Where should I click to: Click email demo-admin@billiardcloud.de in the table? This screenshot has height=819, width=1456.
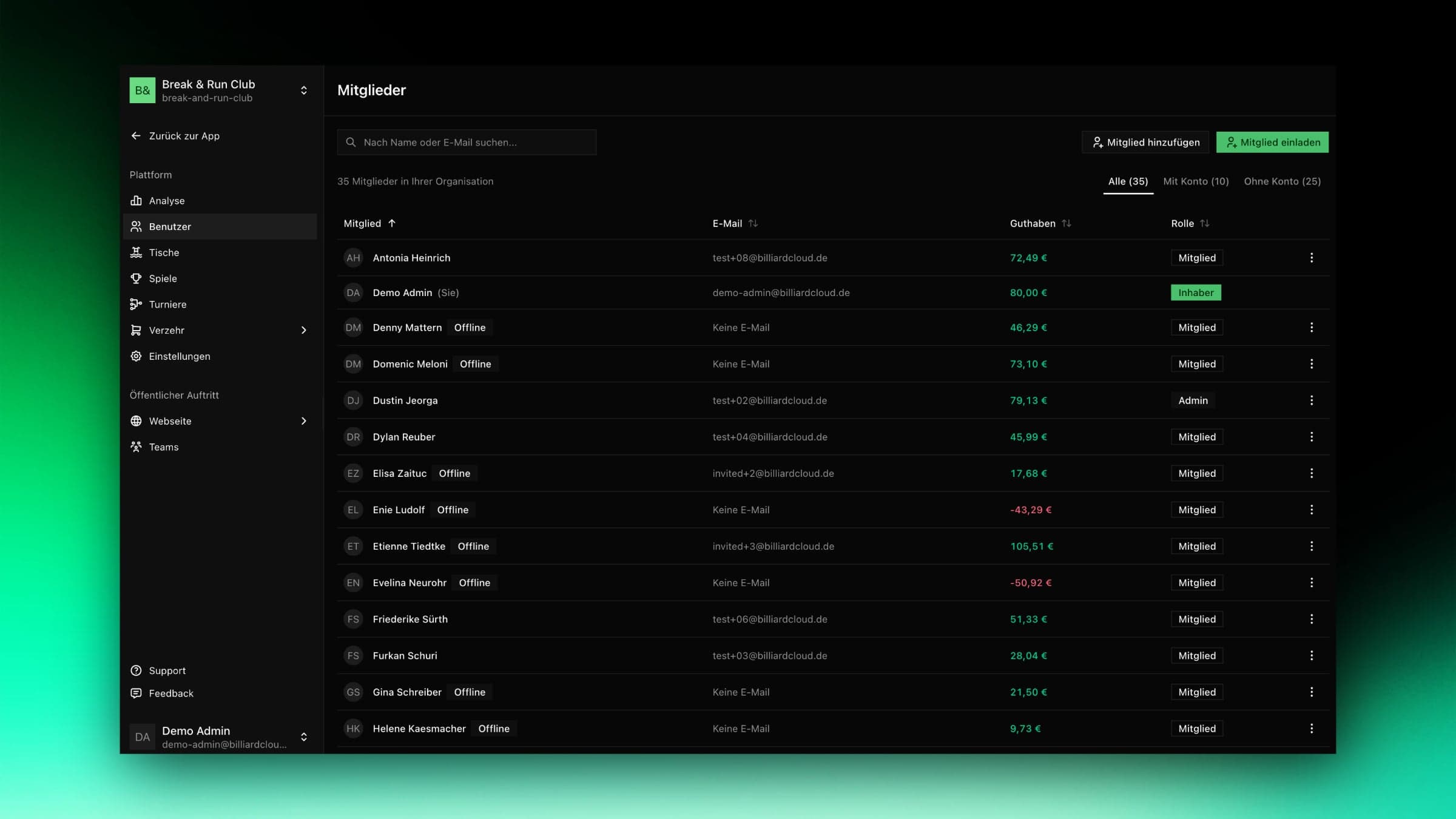[x=781, y=292]
